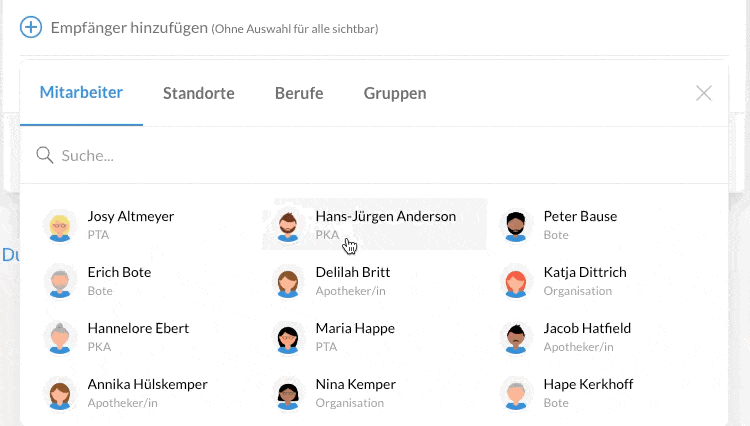Viewport: 750px width, 426px height.
Task: Switch to the Standorte tab
Action: 199,93
